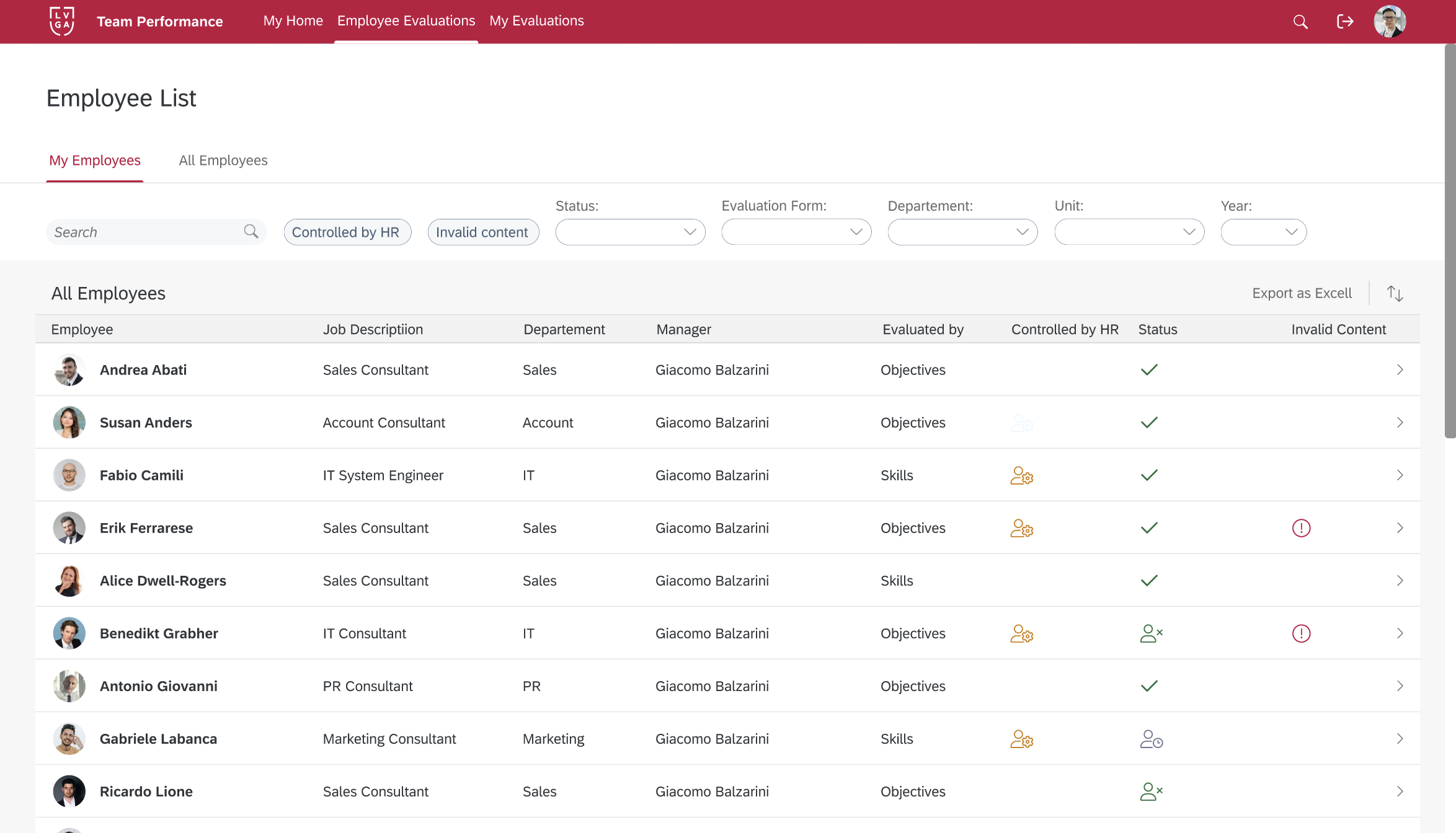Click the LVGA shield logo

(x=62, y=22)
